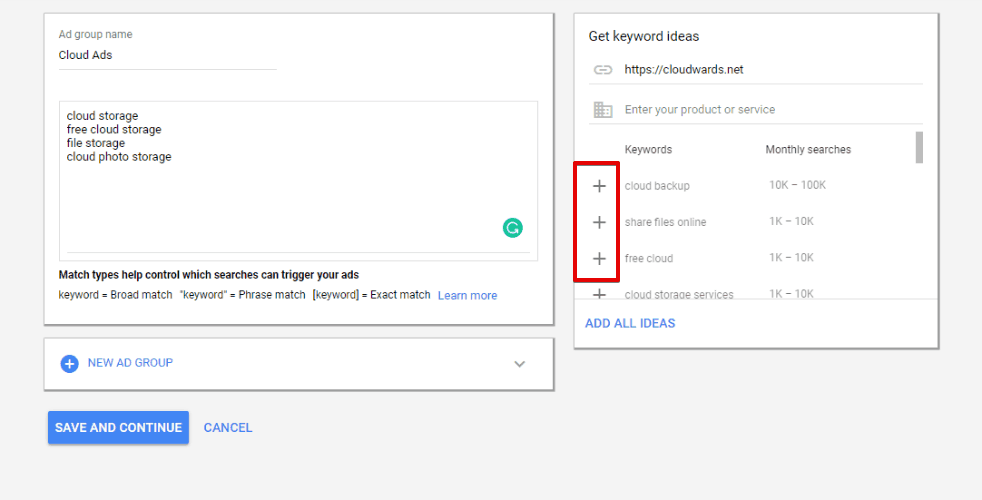Click the keyword ideas list scrollbar
This screenshot has height=500, width=982.
pyautogui.click(x=919, y=147)
